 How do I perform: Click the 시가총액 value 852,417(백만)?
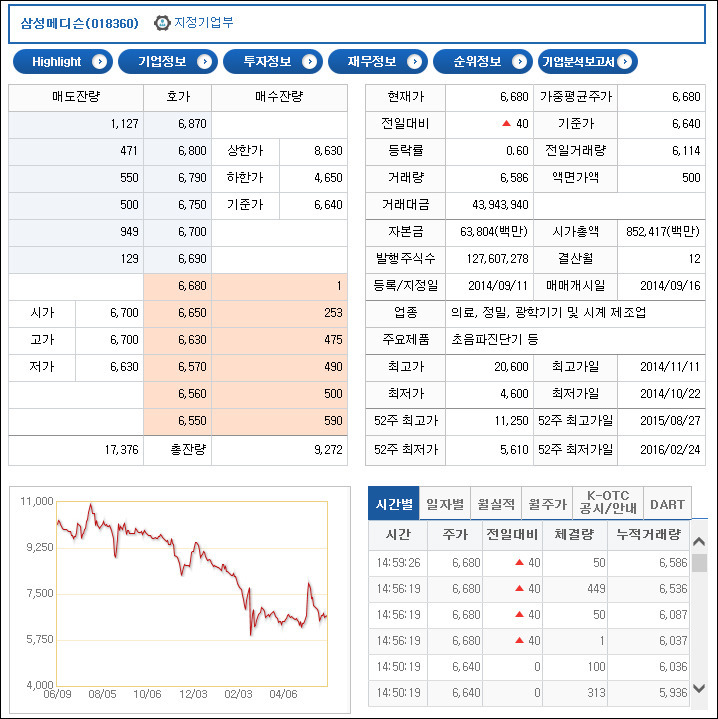coord(663,232)
